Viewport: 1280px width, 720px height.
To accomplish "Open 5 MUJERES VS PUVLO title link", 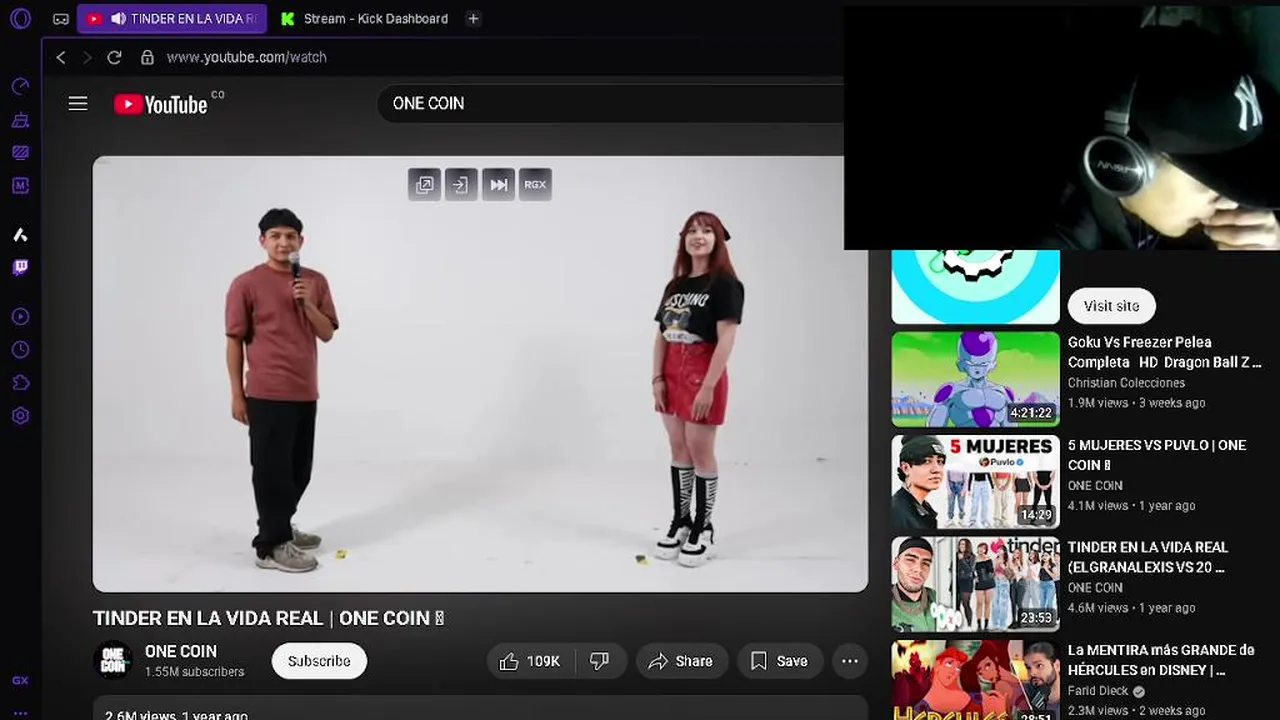I will (1157, 455).
